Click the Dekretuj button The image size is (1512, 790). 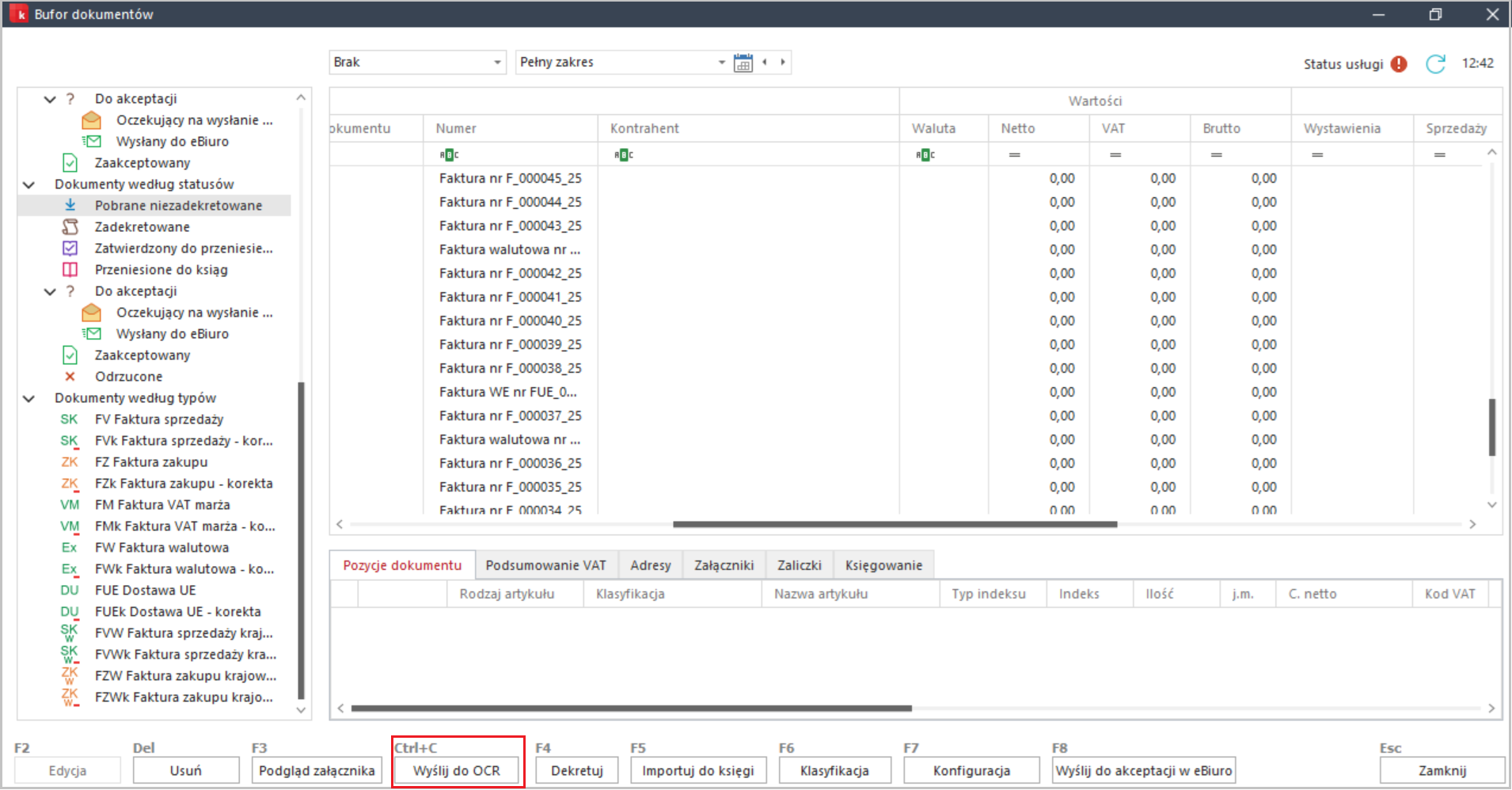[x=576, y=769]
